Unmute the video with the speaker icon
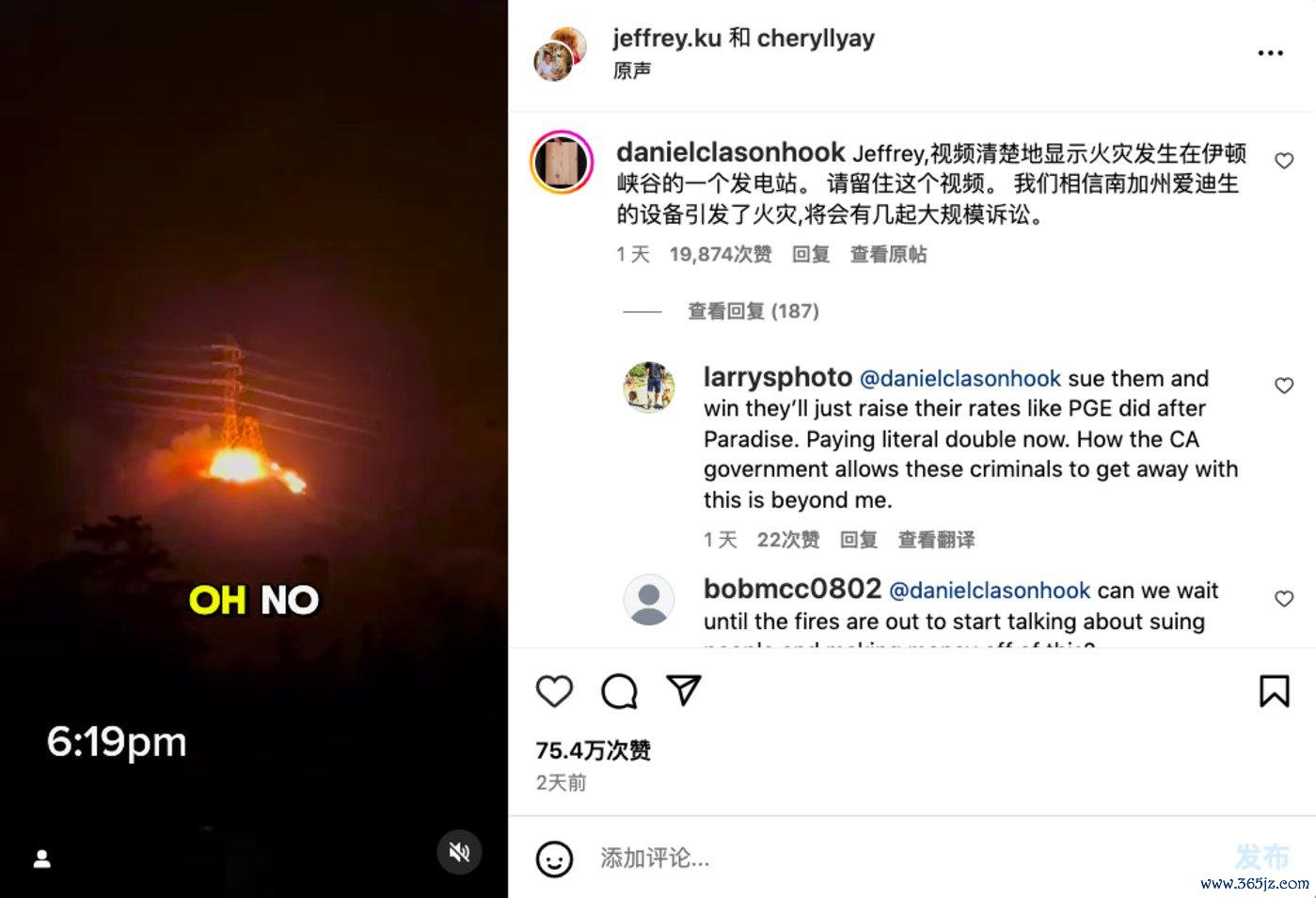 coord(459,853)
